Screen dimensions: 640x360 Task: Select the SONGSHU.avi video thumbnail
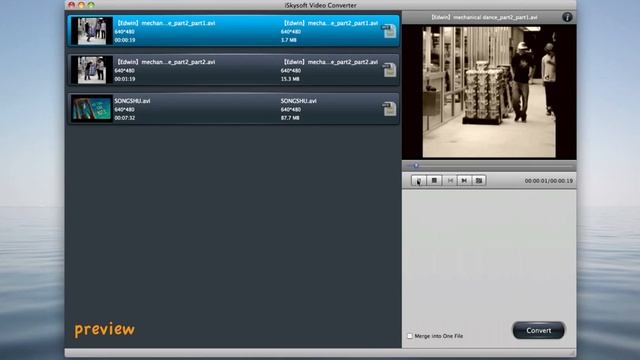click(92, 109)
